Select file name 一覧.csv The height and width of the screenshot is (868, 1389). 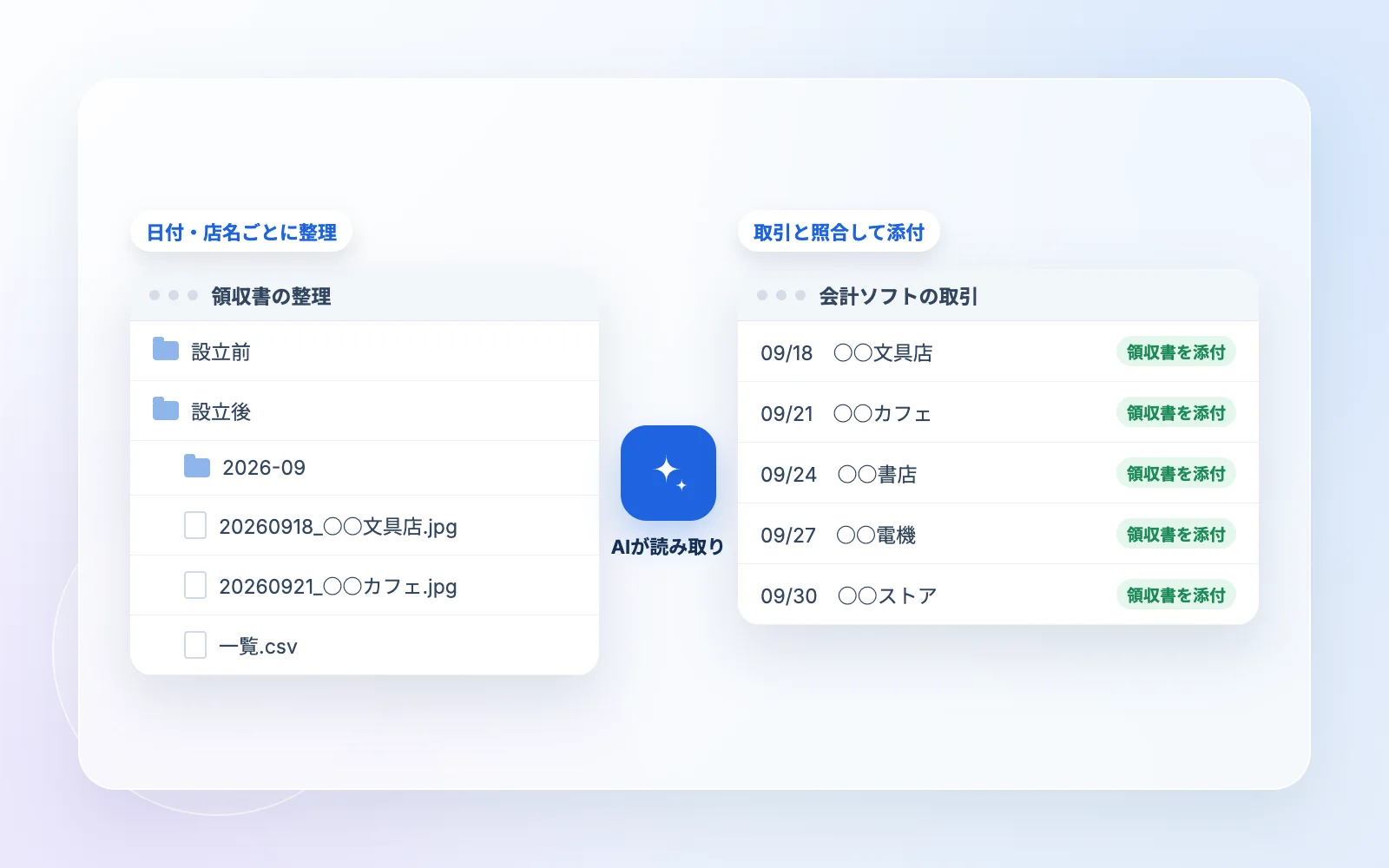tap(258, 647)
